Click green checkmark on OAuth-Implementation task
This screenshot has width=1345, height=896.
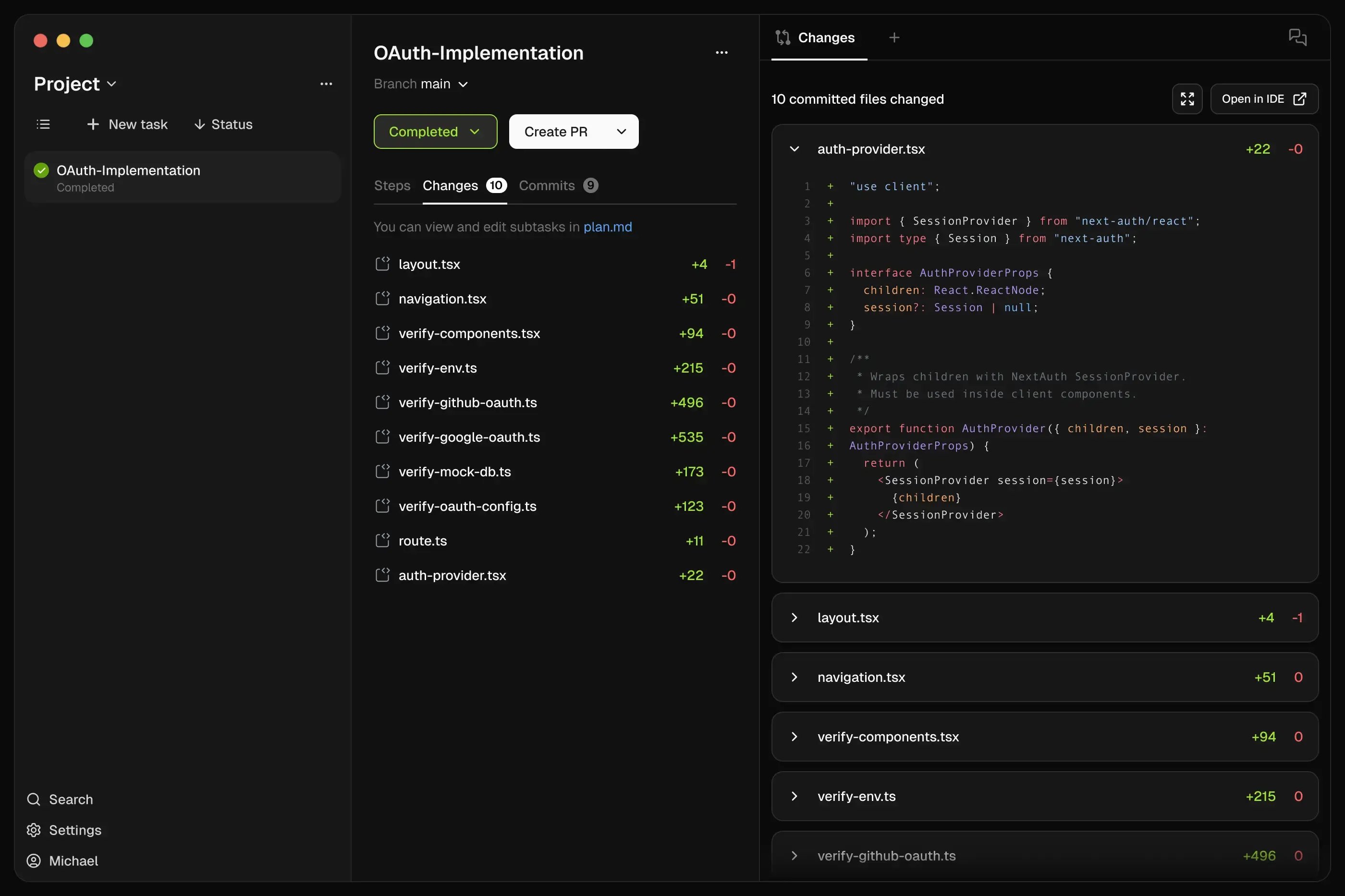pyautogui.click(x=41, y=170)
